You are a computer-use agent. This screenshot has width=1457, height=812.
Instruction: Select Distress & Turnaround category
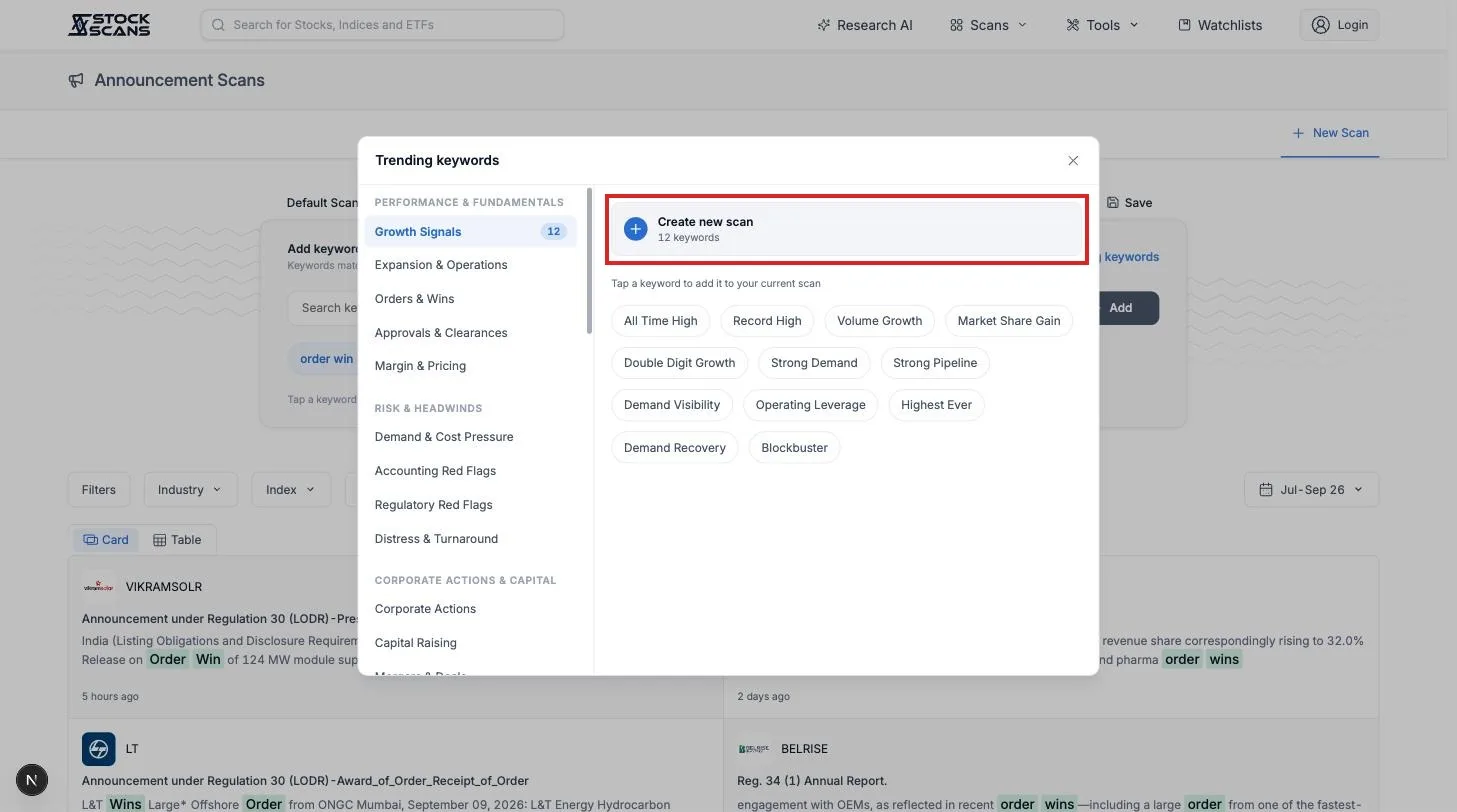point(470,539)
